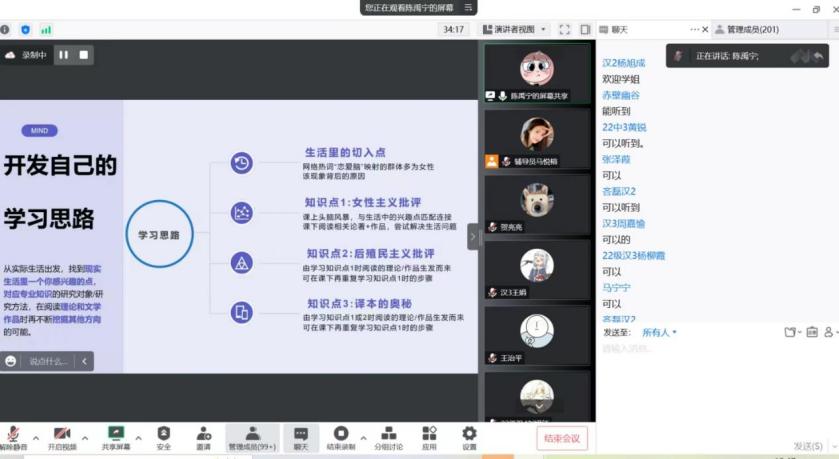Viewport: 839px width, 459px height.
Task: Open chat panel more options (···)
Action: coord(694,30)
